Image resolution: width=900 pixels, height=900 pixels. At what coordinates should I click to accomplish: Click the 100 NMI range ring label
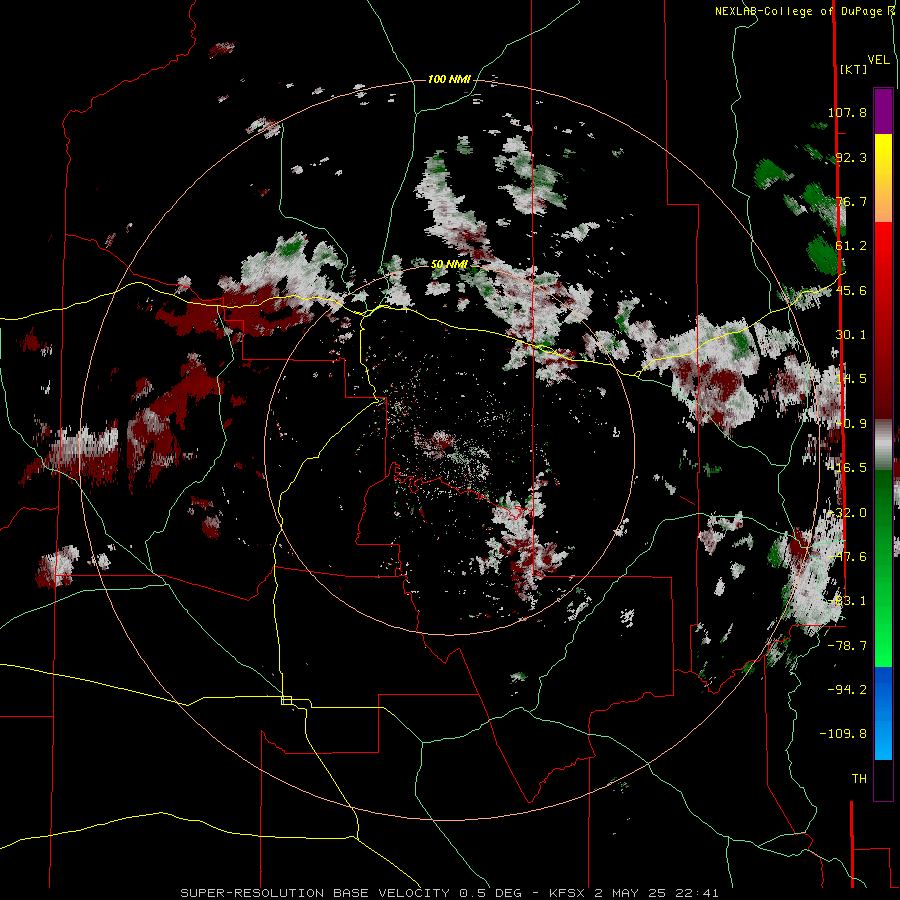pyautogui.click(x=449, y=79)
